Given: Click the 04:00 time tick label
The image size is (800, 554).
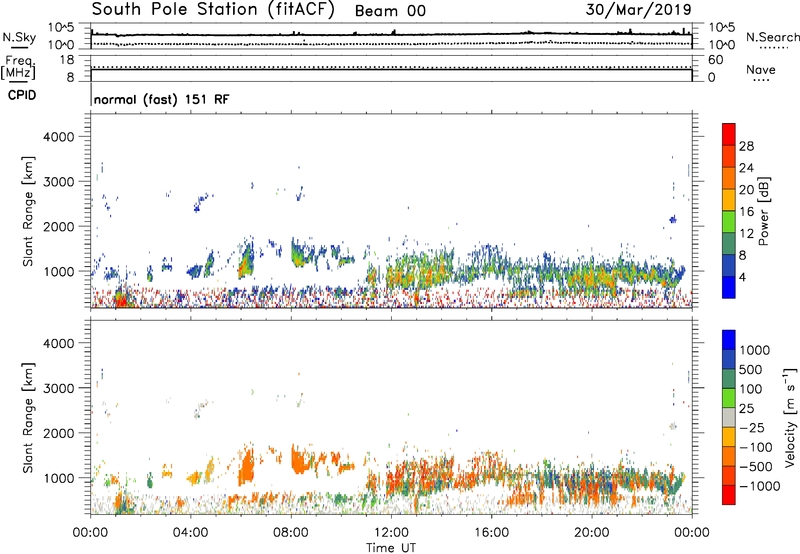Looking at the screenshot, I should 190,533.
